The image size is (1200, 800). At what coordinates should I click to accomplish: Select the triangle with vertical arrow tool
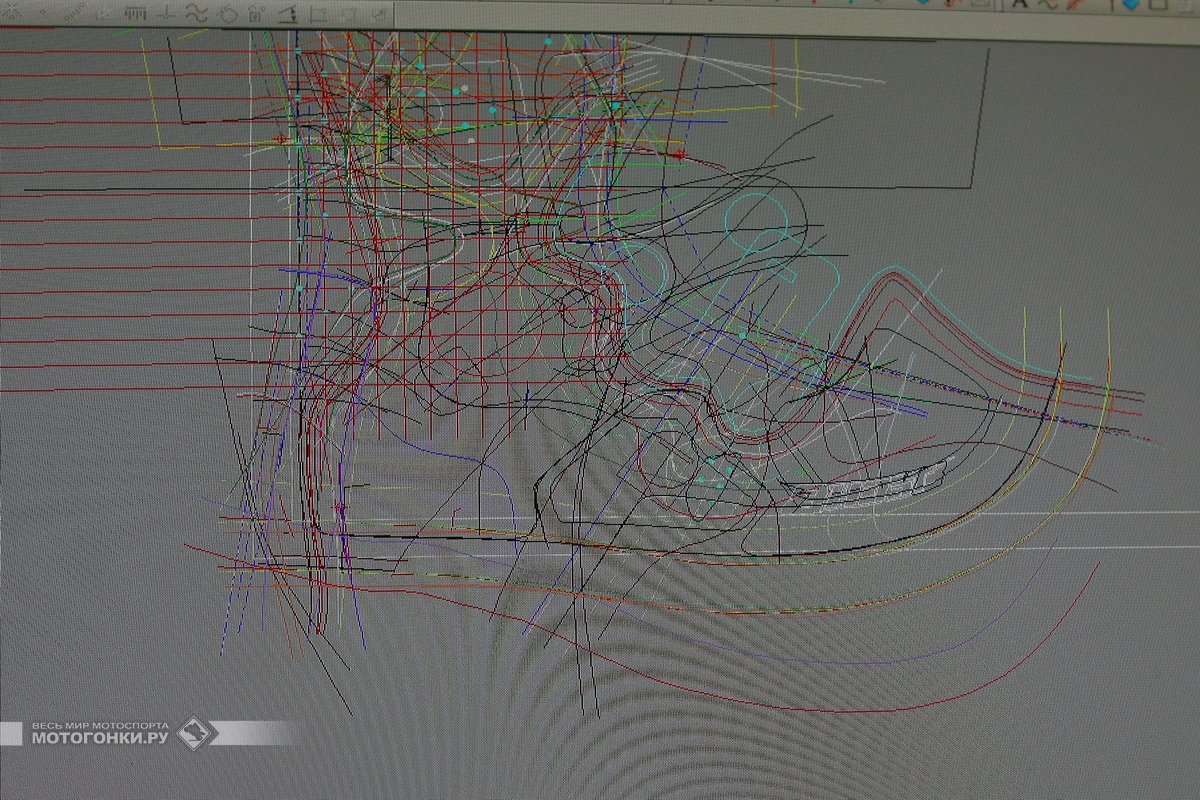288,14
